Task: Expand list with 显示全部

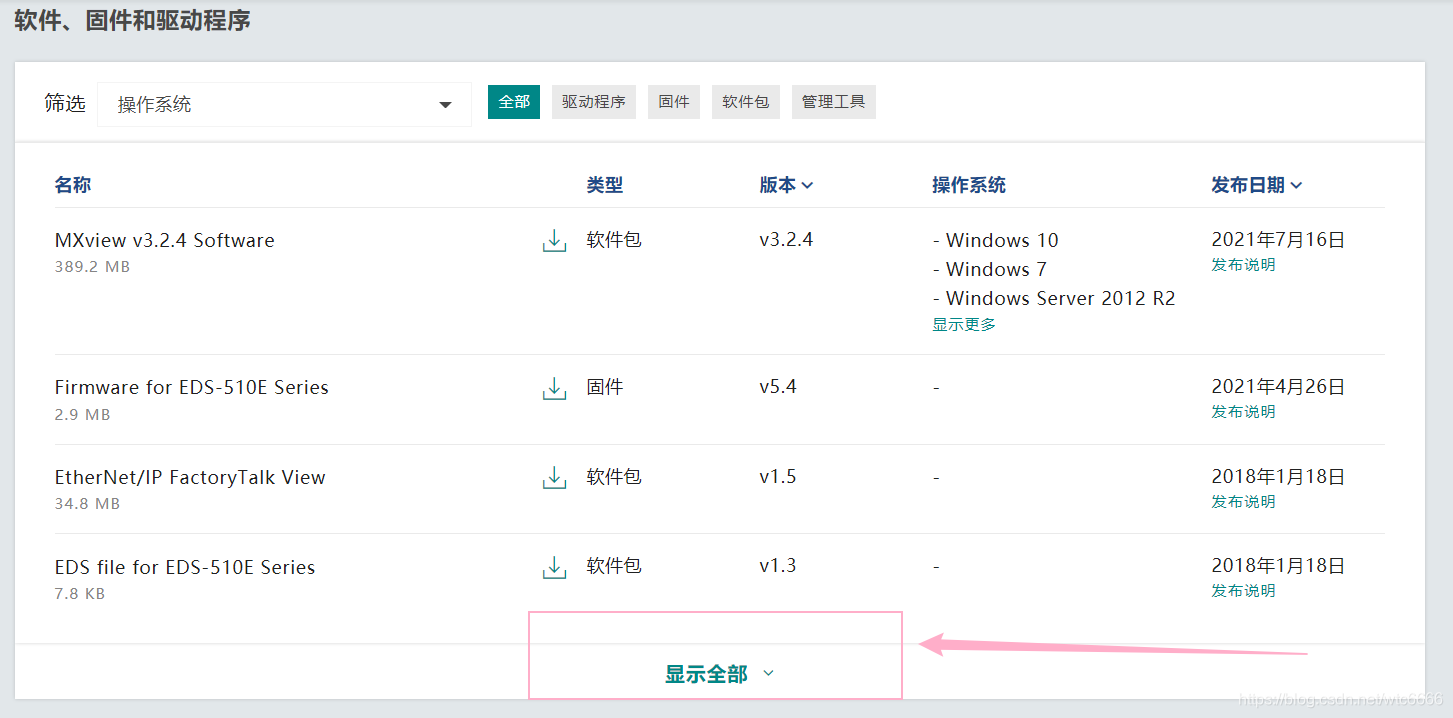Action: click(719, 674)
